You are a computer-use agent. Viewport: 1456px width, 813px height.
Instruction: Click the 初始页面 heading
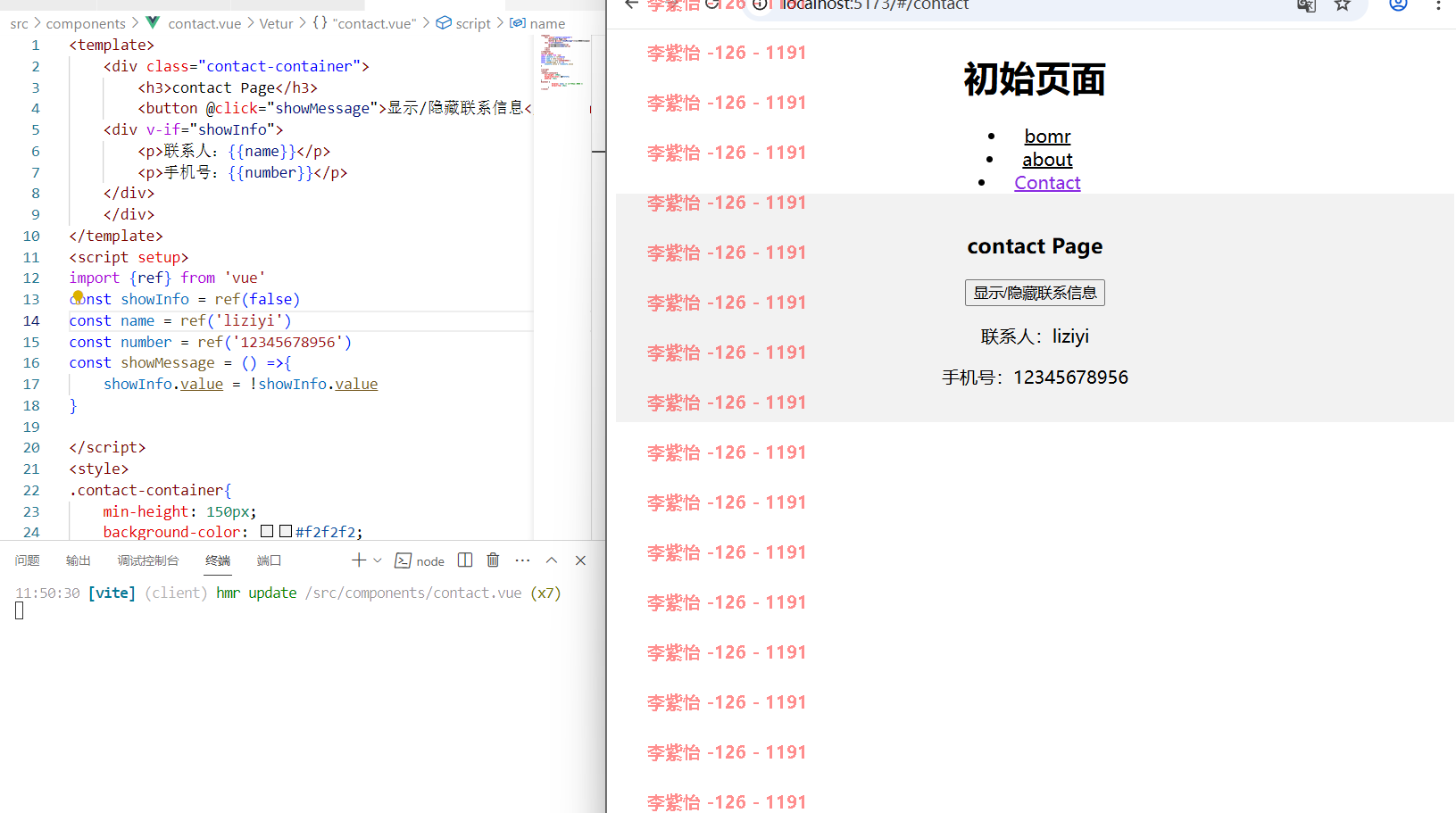[1035, 79]
